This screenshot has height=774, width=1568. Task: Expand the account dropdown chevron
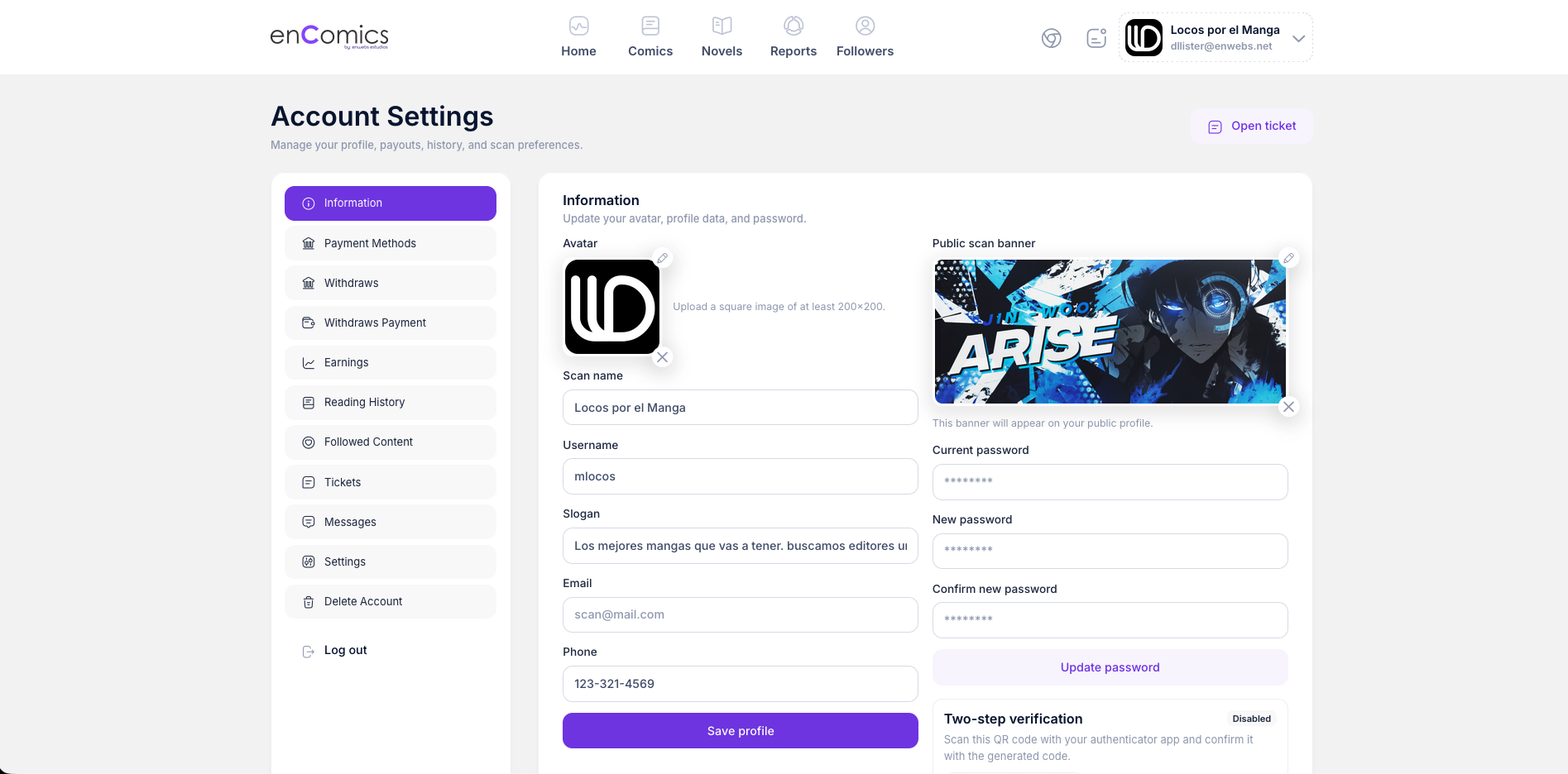(x=1298, y=38)
